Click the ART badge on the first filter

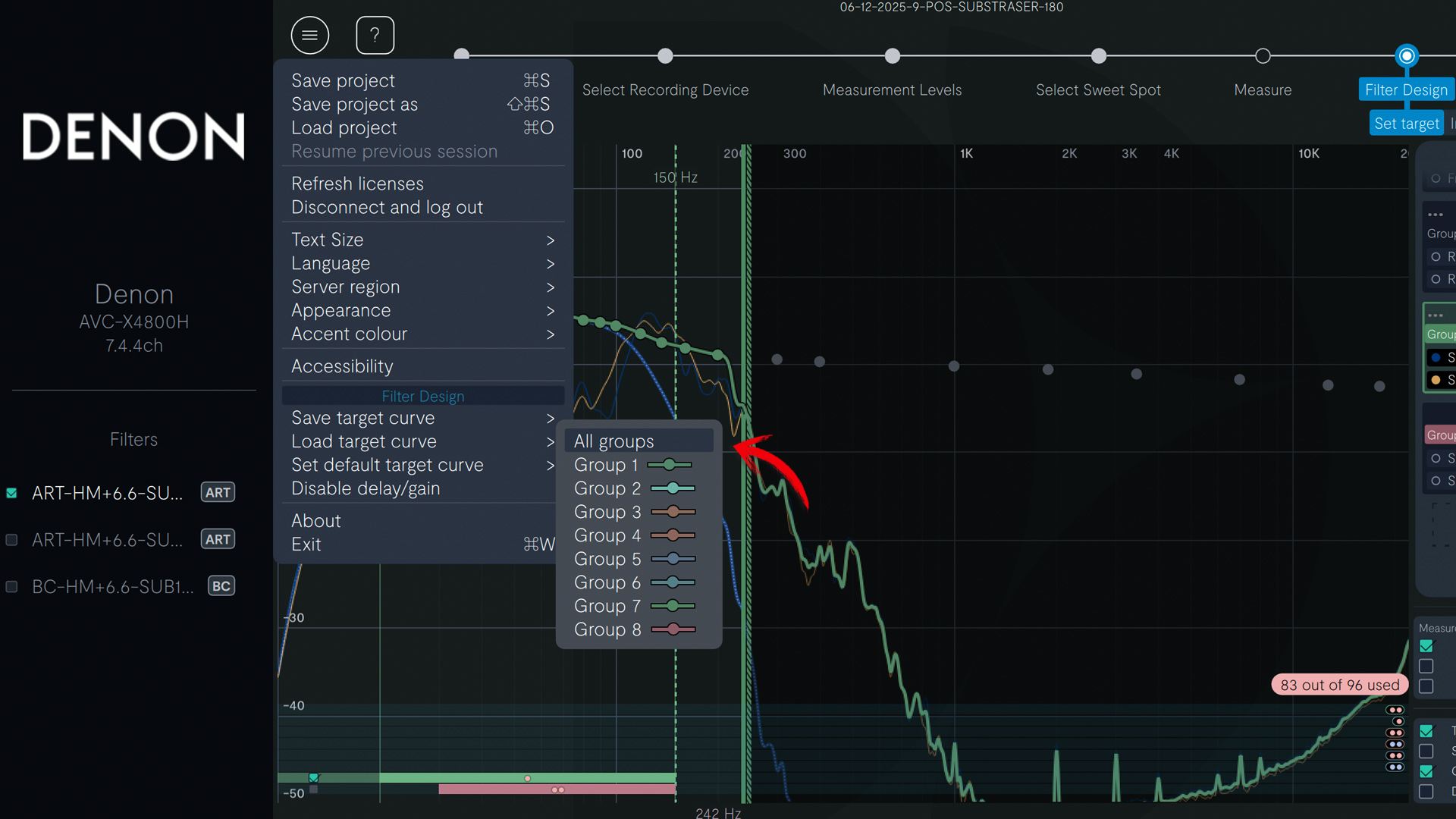(x=218, y=492)
